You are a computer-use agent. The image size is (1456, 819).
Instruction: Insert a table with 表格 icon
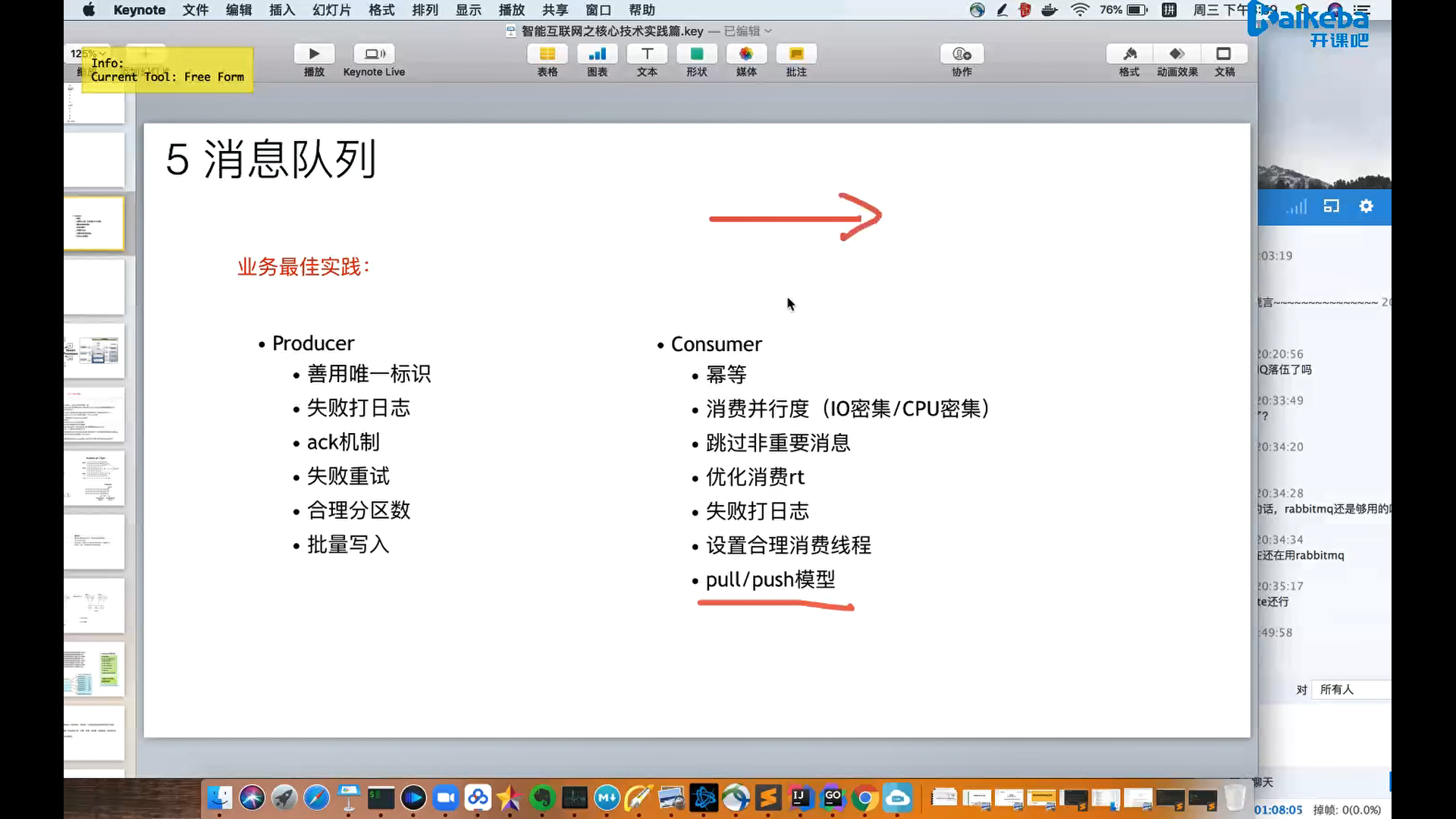pos(547,54)
